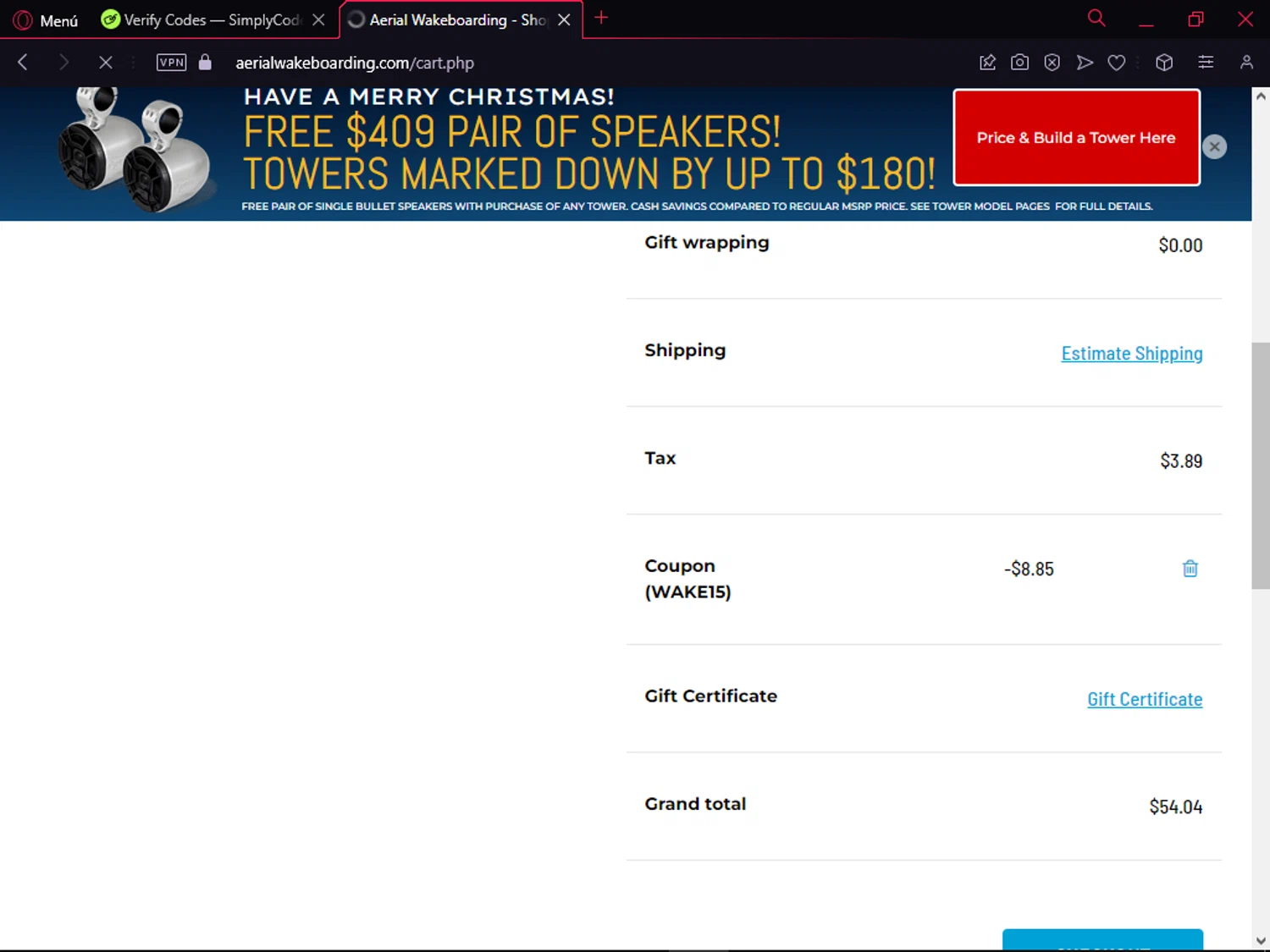Viewport: 1270px width, 952px height.
Task: Click the send flow arrow icon
Action: [x=1085, y=62]
